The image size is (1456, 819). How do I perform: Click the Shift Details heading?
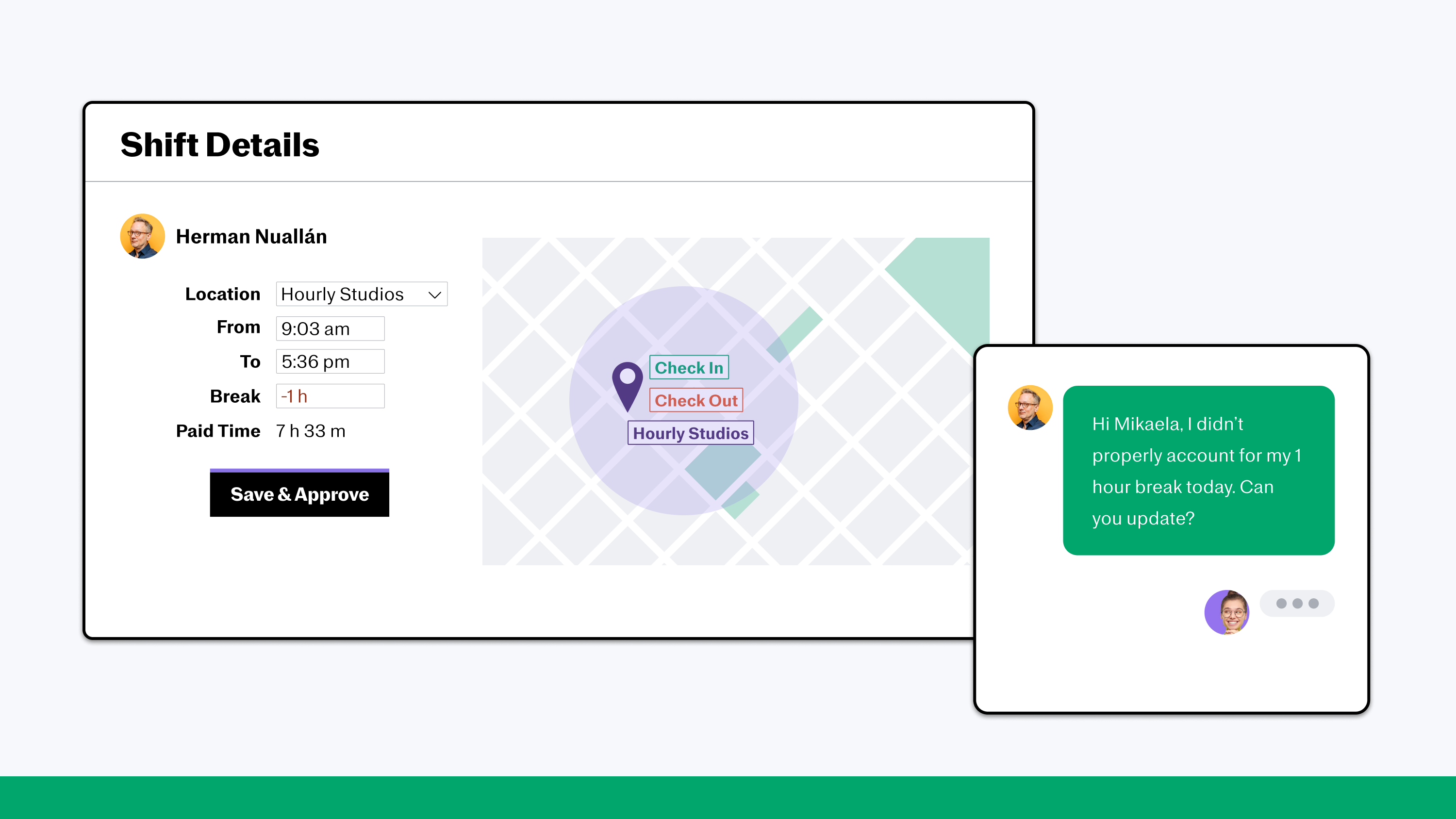click(x=219, y=145)
